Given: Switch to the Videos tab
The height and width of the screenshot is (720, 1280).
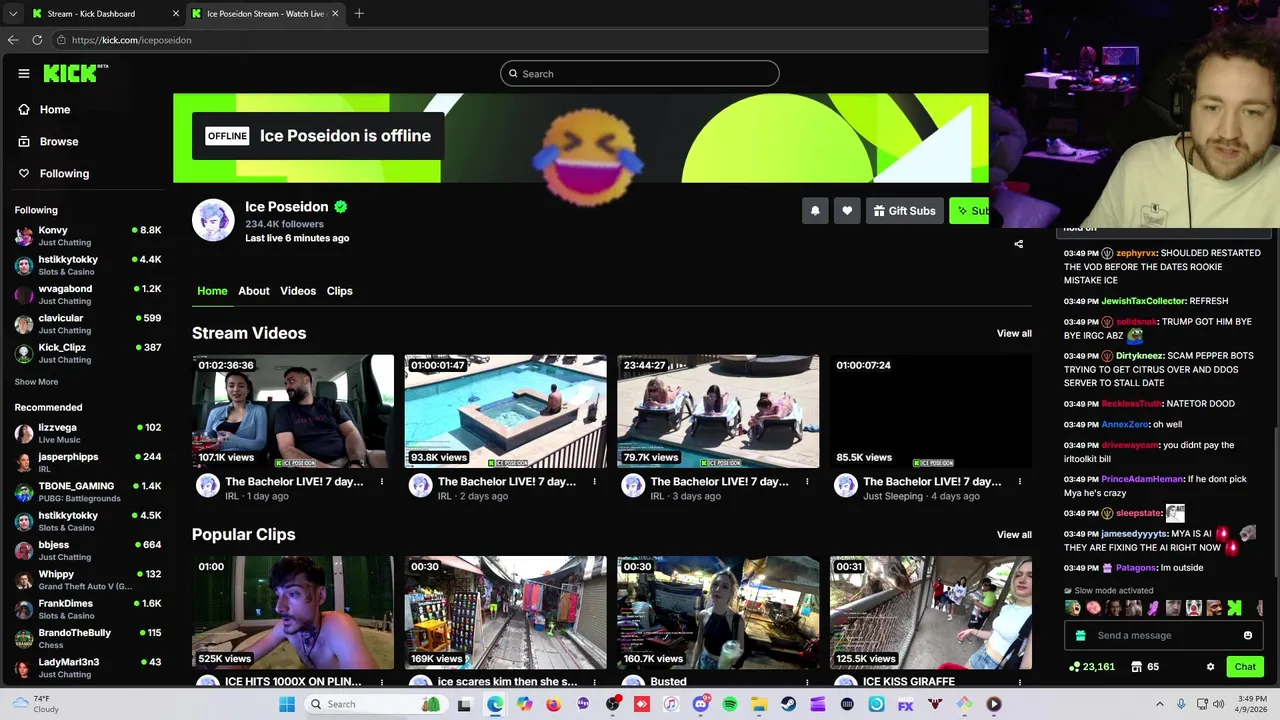Looking at the screenshot, I should pos(298,291).
